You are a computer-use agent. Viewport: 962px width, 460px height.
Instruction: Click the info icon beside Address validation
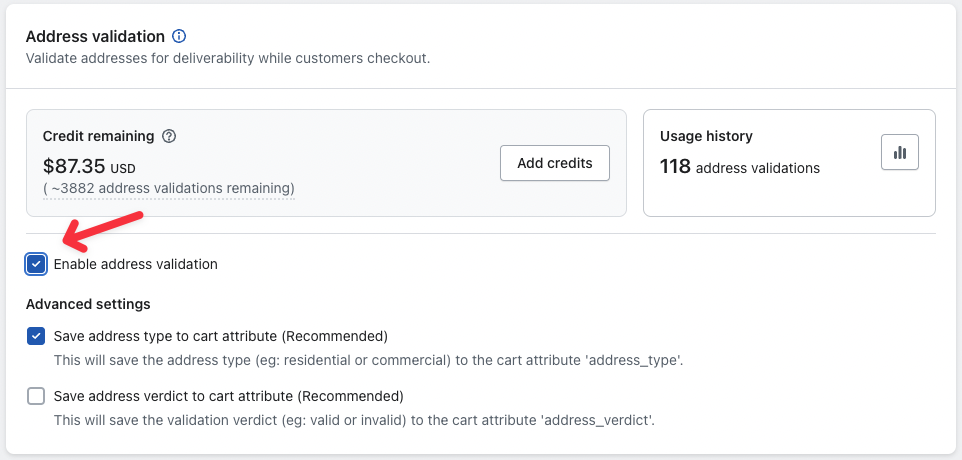[x=179, y=36]
